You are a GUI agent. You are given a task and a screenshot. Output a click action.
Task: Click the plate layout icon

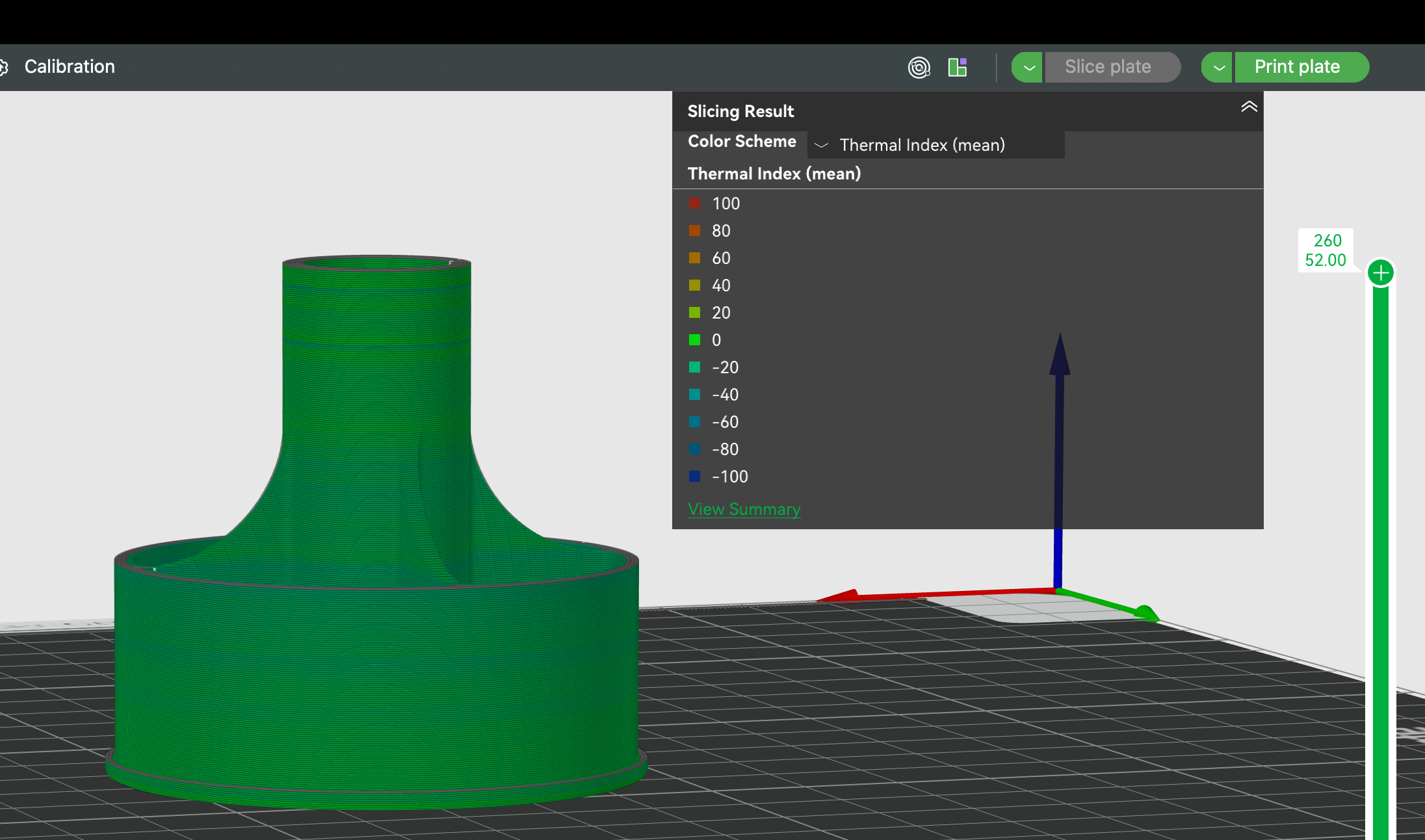coord(958,67)
